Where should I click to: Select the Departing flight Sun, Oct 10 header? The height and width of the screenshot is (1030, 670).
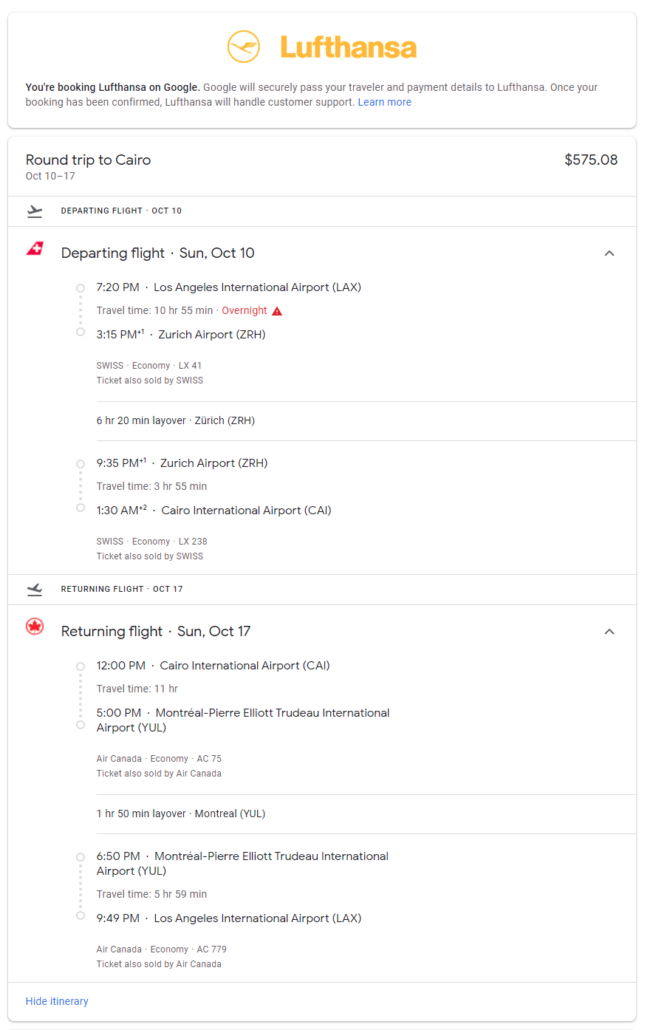coord(158,253)
